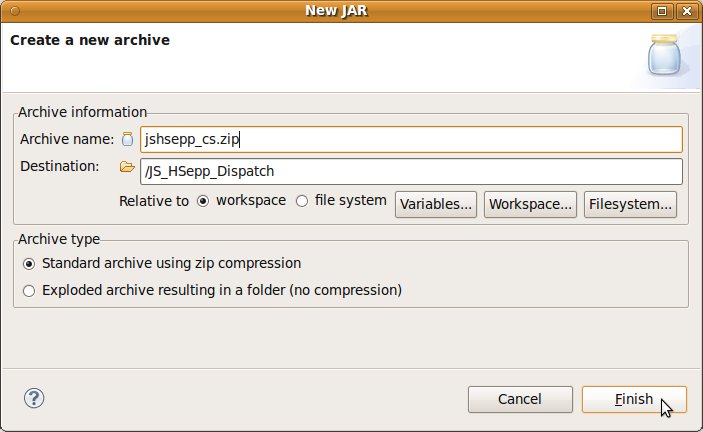Click the Create a new archive heading
This screenshot has width=703, height=432.
click(x=90, y=41)
